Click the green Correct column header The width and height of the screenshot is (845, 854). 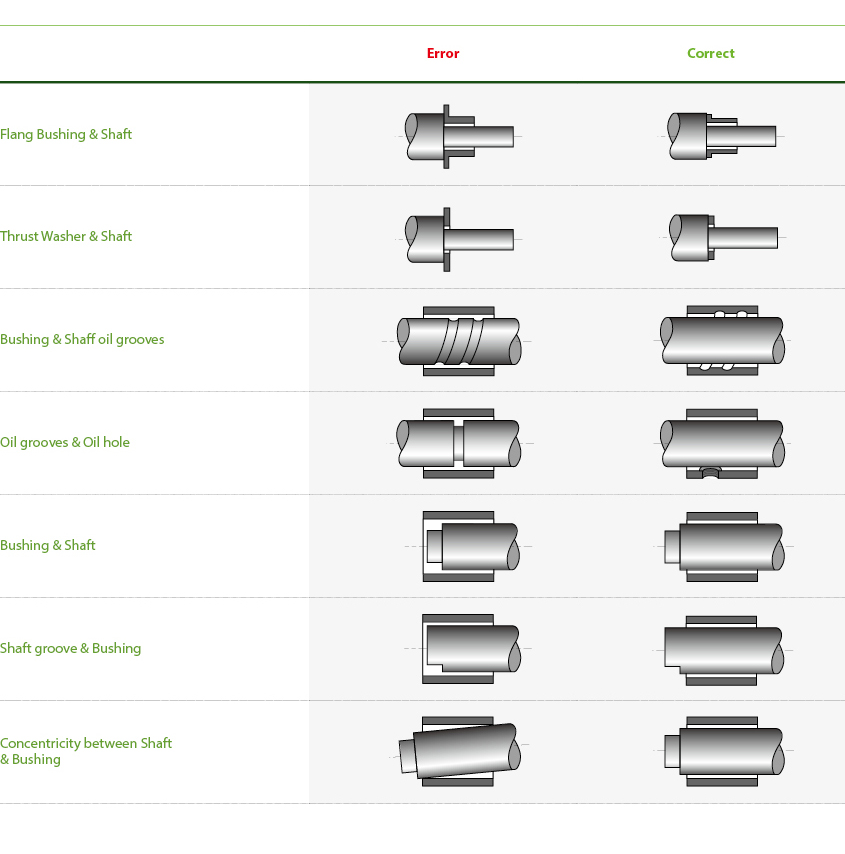pos(711,54)
